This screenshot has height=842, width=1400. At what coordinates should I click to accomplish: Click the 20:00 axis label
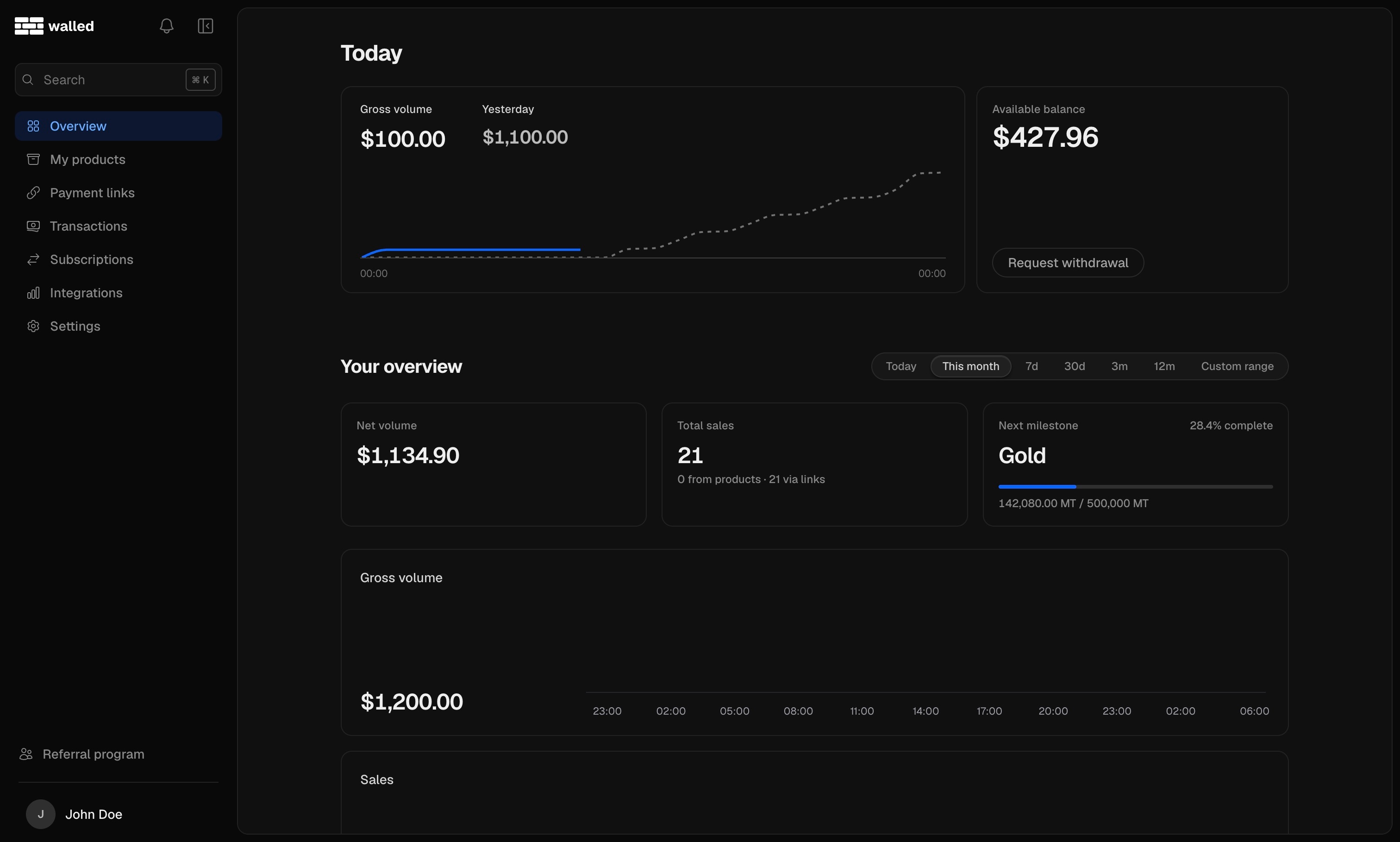click(1053, 711)
